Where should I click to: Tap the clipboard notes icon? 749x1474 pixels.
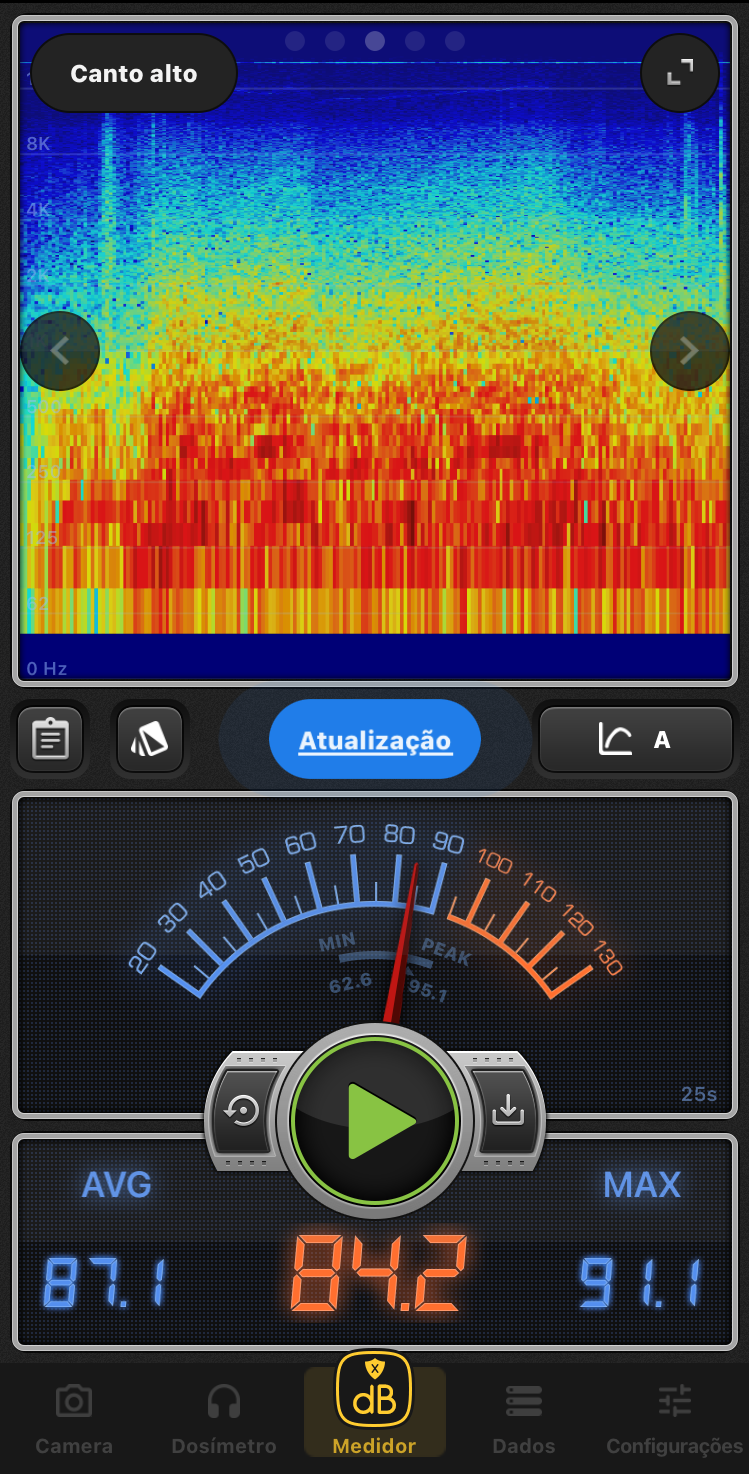click(x=50, y=740)
